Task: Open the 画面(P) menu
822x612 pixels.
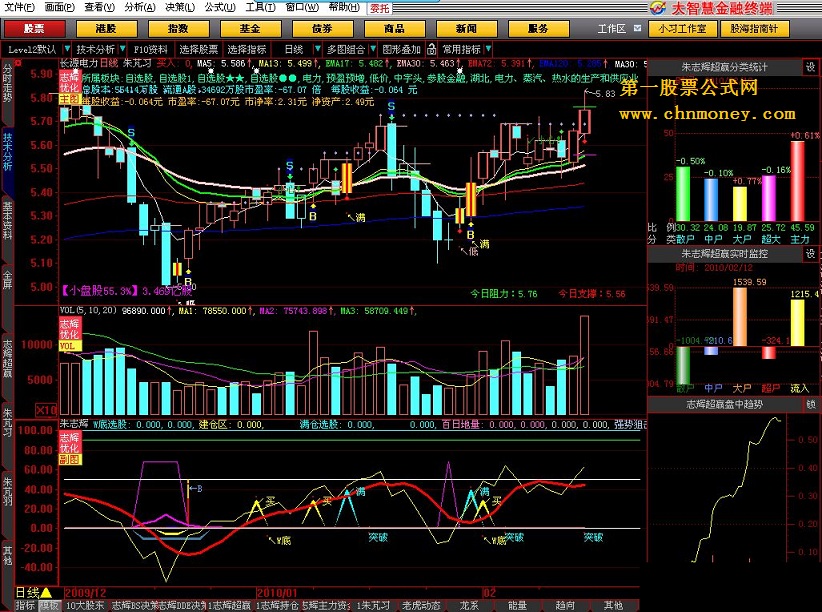Action: [59, 7]
